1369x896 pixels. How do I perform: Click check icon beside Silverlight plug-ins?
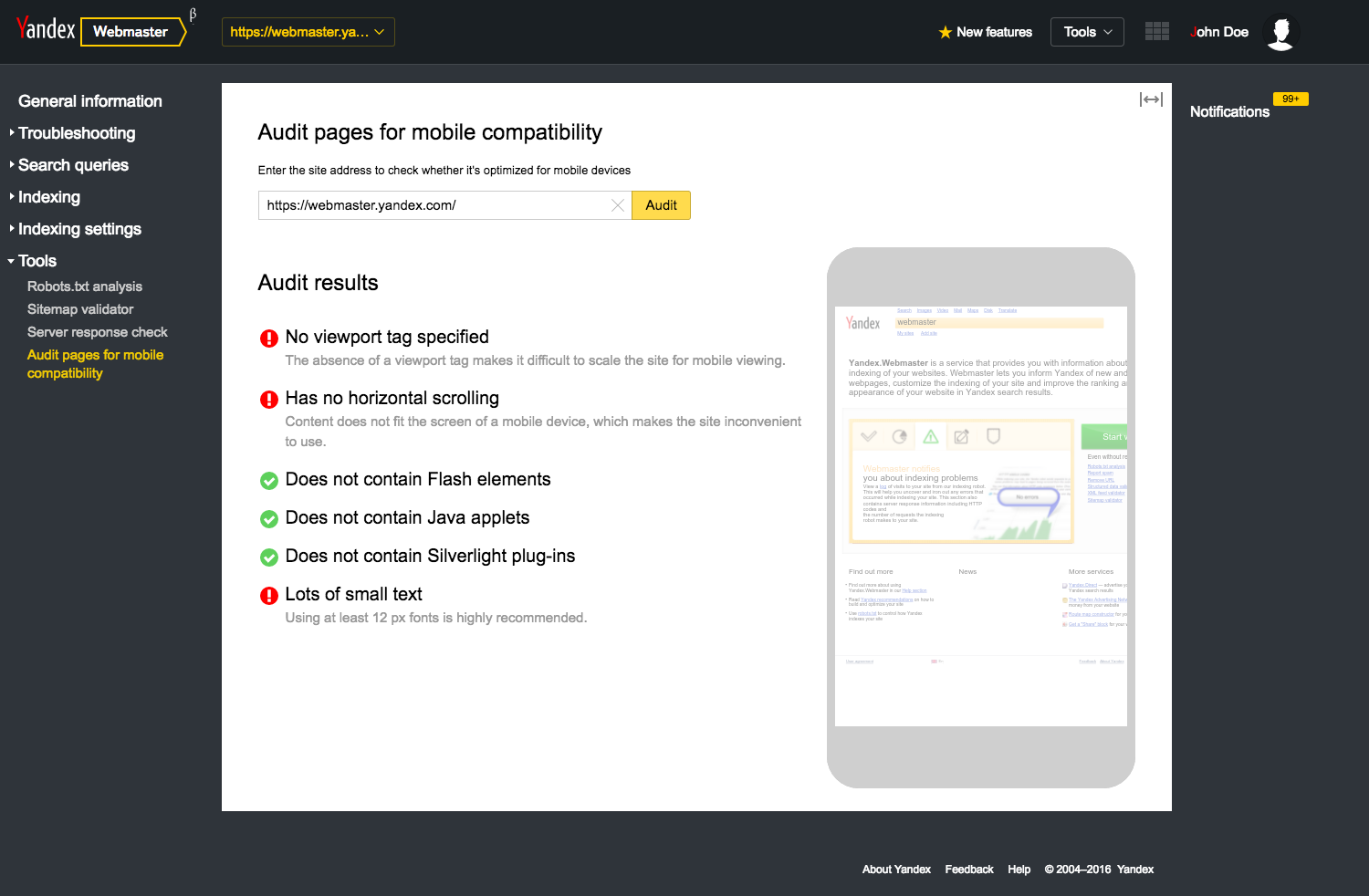pyautogui.click(x=269, y=557)
